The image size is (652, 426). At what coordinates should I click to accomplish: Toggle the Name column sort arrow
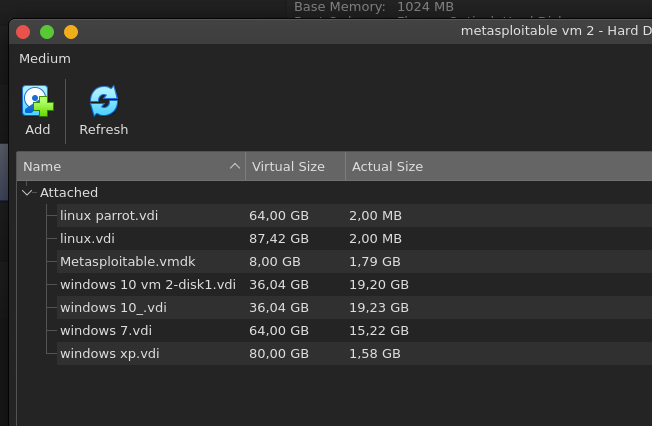point(235,166)
